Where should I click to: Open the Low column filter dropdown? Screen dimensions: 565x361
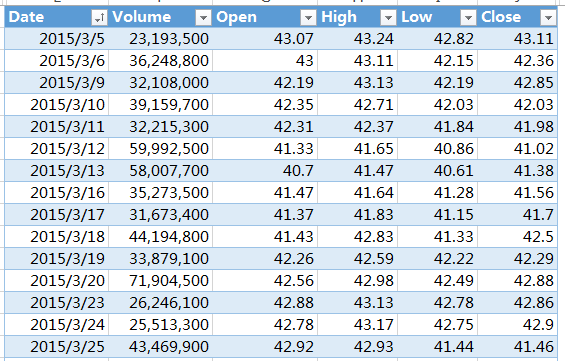pos(468,18)
